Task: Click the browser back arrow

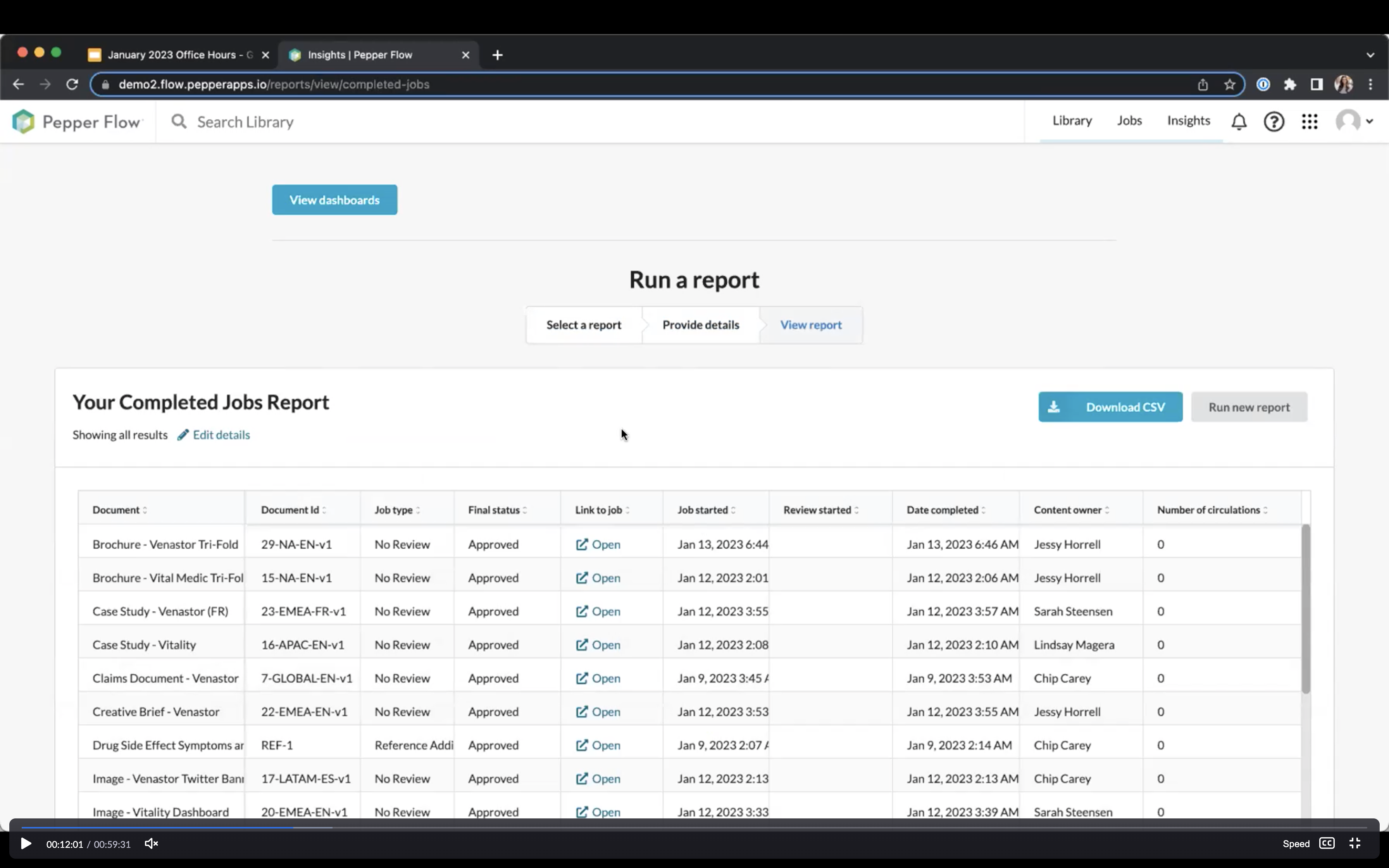Action: click(x=18, y=84)
